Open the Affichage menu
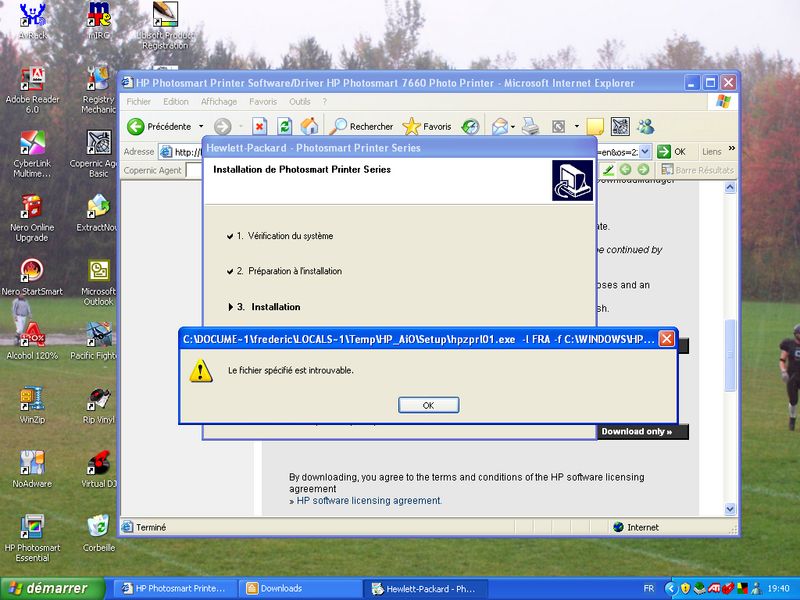800x600 pixels. pos(219,102)
